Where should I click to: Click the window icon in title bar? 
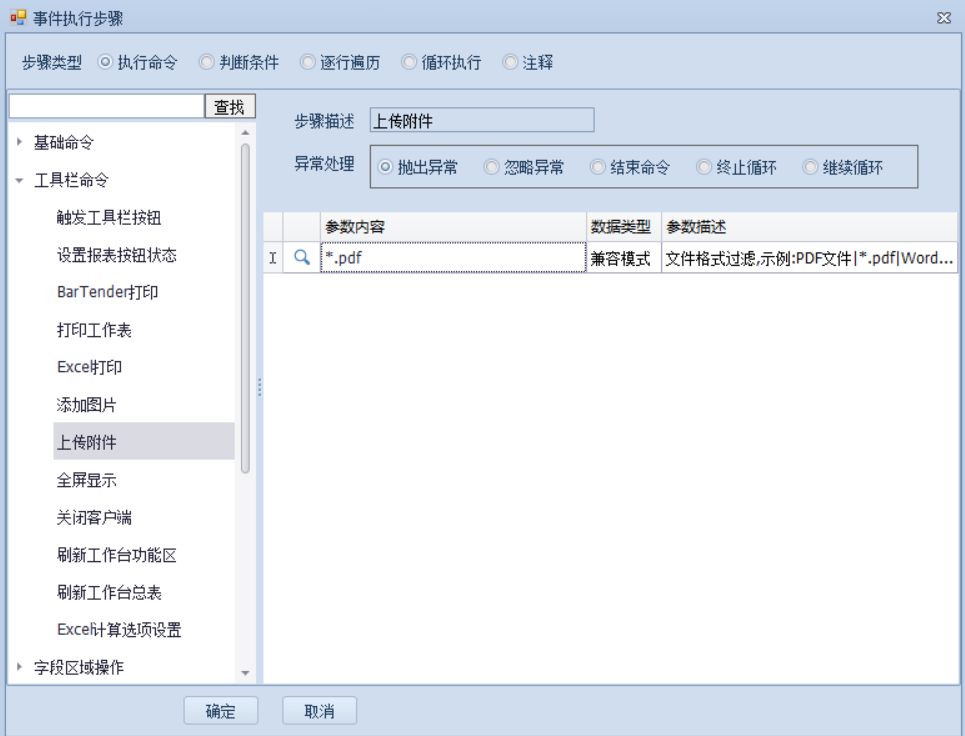point(17,17)
